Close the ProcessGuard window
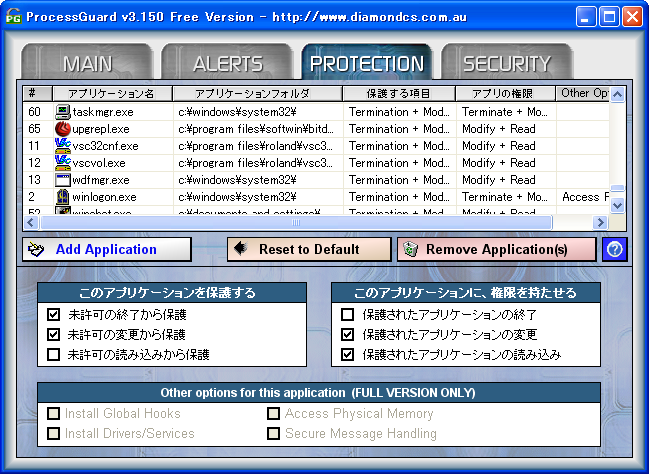Screen dimensions: 649x474 pyautogui.click(x=633, y=17)
